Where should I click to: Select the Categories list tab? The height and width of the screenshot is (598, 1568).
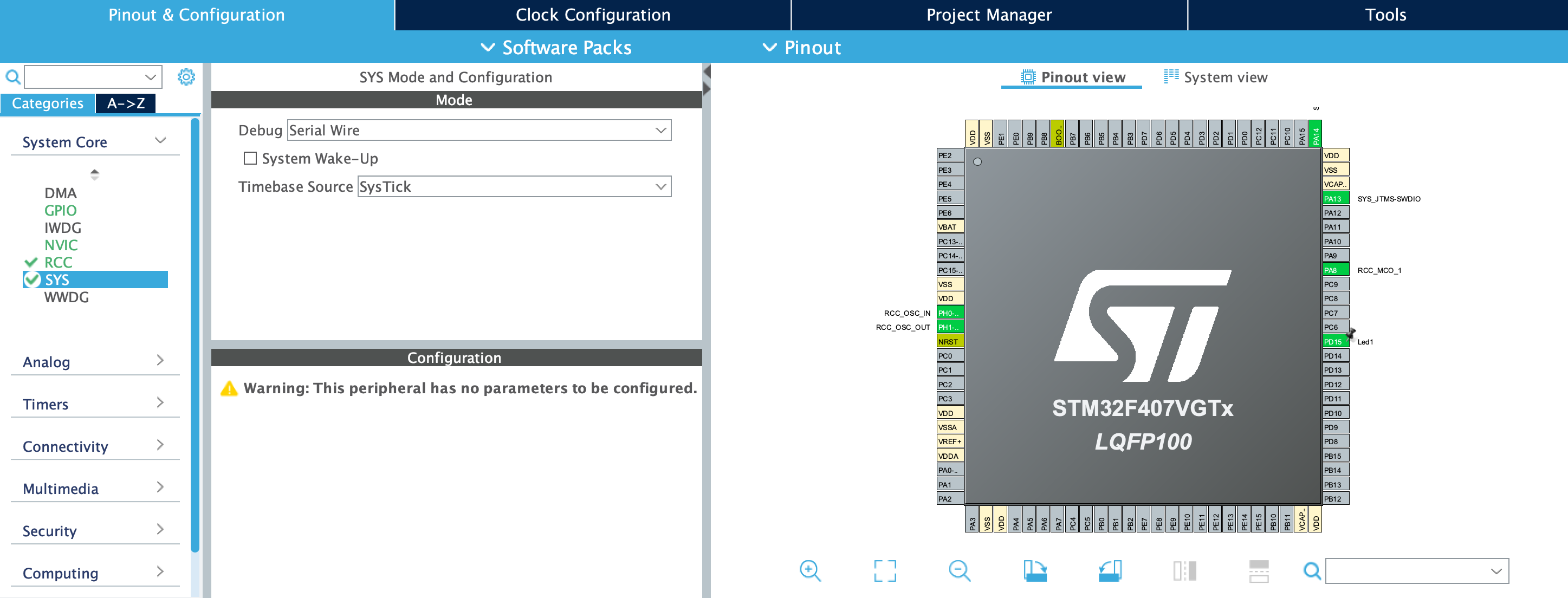(x=48, y=103)
